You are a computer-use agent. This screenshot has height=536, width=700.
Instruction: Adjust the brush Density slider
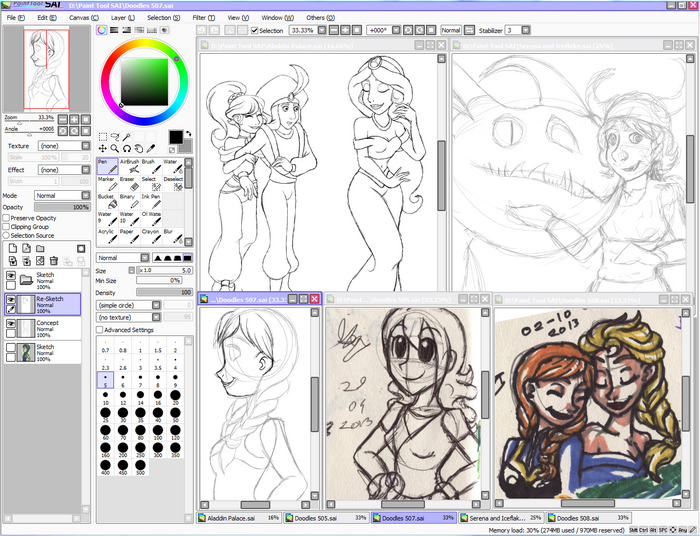click(164, 293)
